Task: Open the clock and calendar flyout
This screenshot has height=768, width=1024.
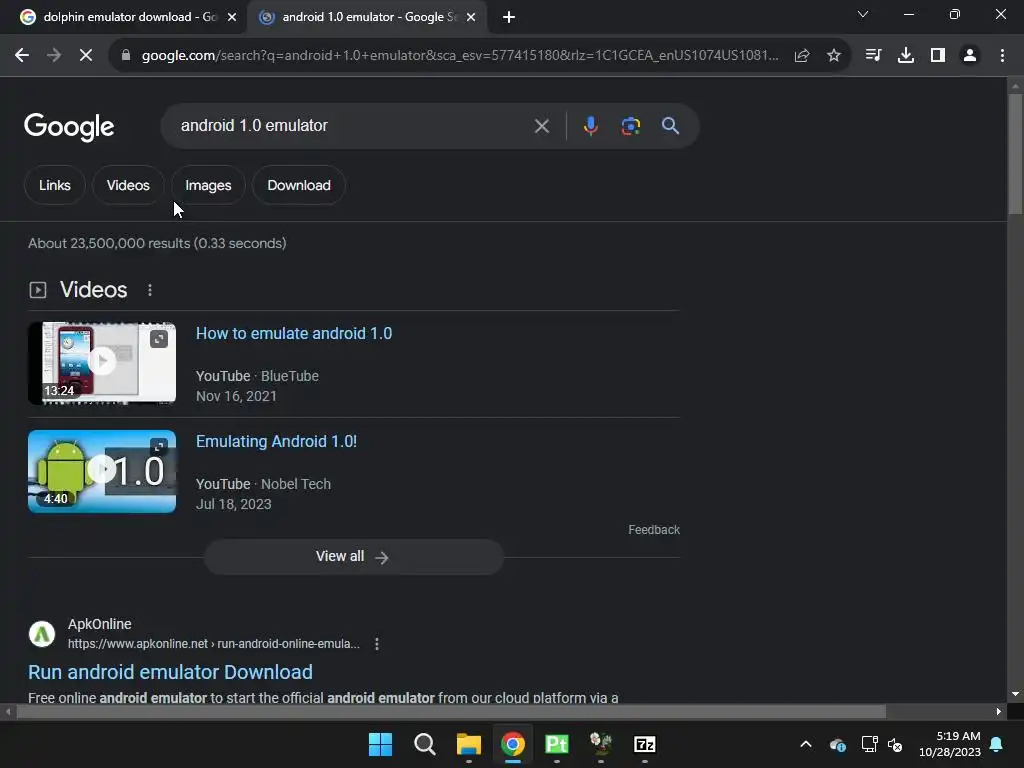Action: click(x=950, y=744)
